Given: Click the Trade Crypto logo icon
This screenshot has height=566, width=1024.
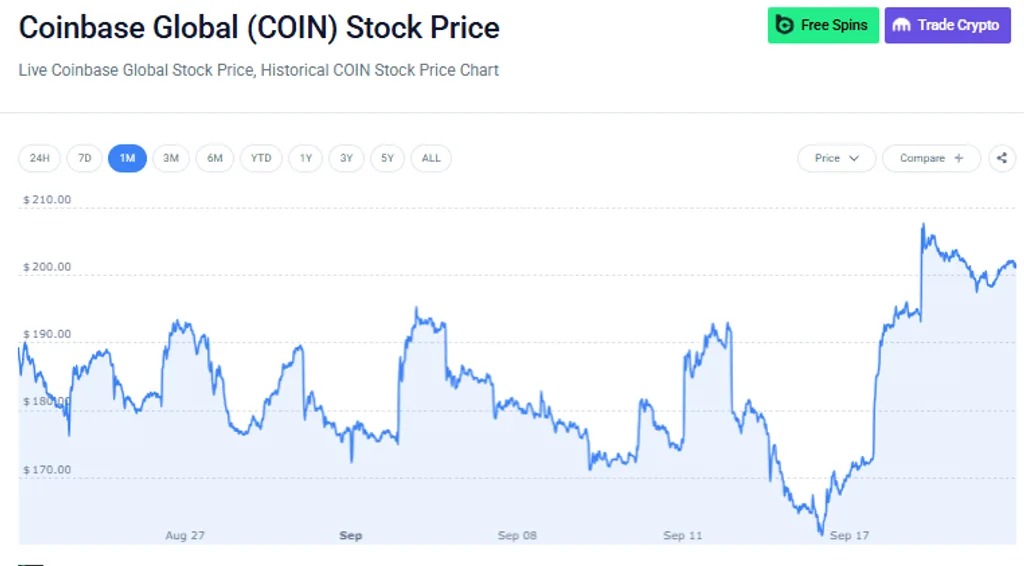Looking at the screenshot, I should [x=902, y=25].
